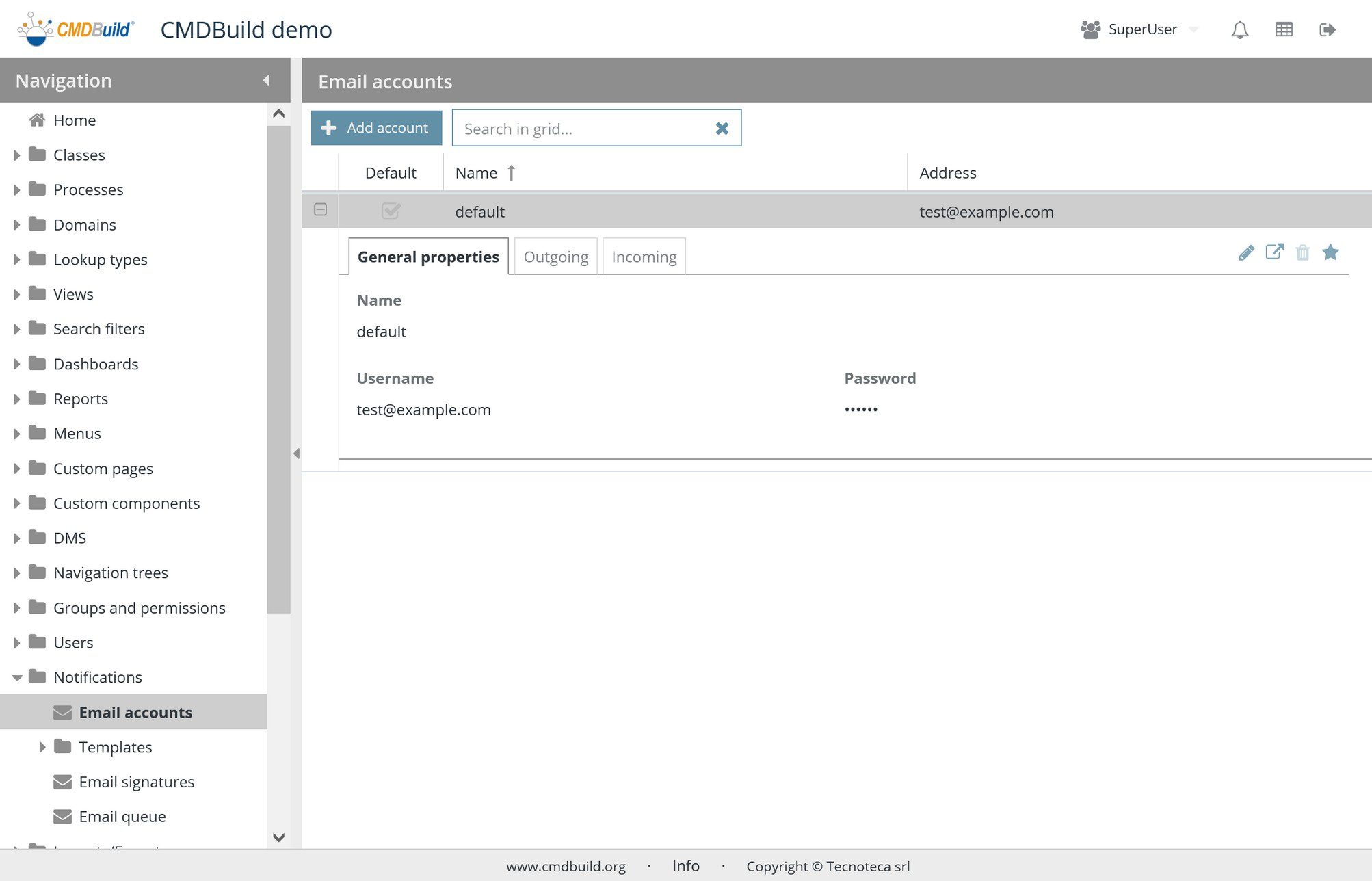Open the account in a popup window

tap(1274, 252)
